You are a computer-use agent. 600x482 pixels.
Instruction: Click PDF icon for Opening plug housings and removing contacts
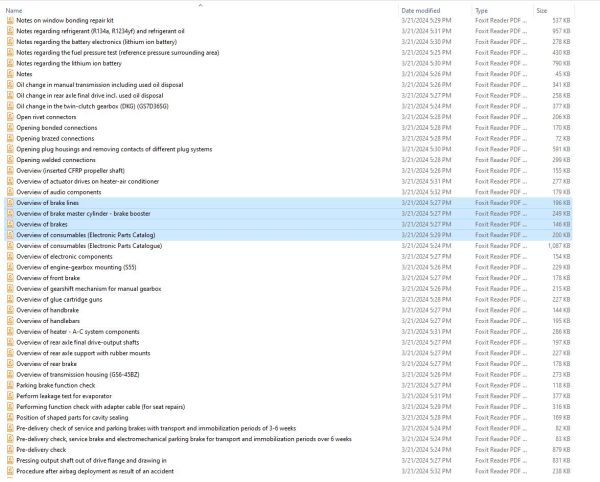[10, 149]
